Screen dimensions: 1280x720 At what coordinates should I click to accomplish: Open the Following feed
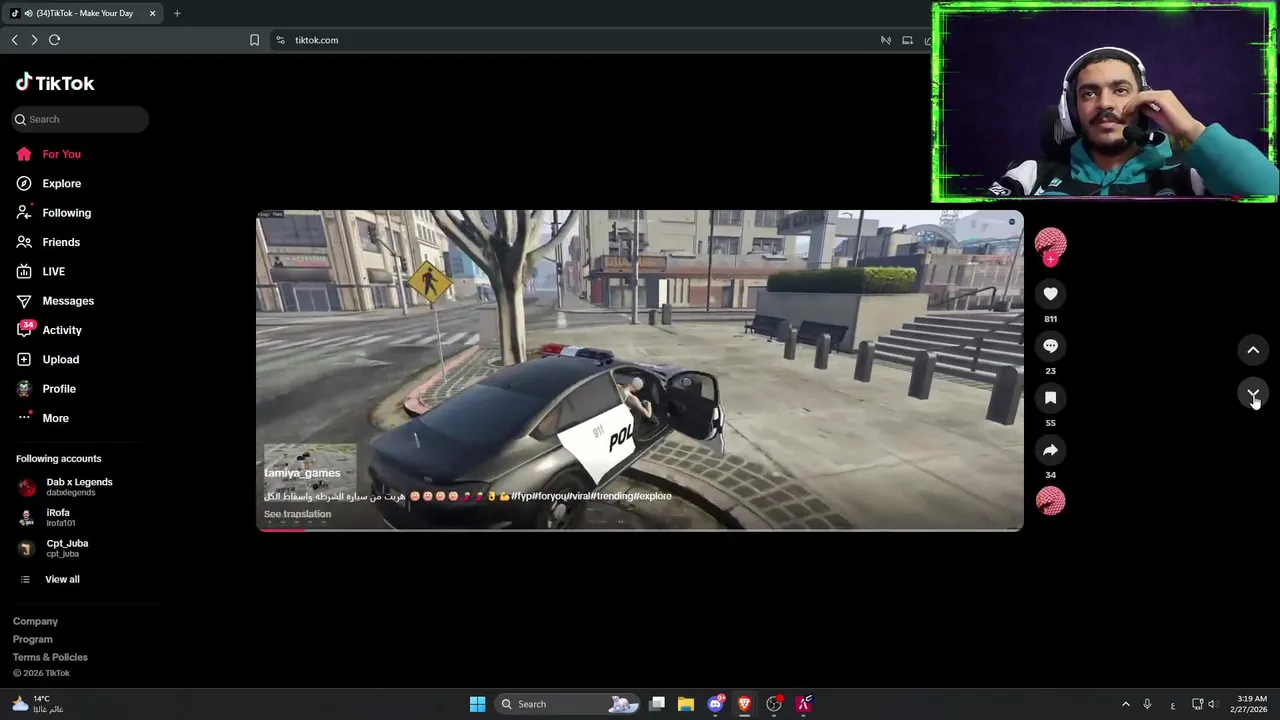[x=53, y=213]
